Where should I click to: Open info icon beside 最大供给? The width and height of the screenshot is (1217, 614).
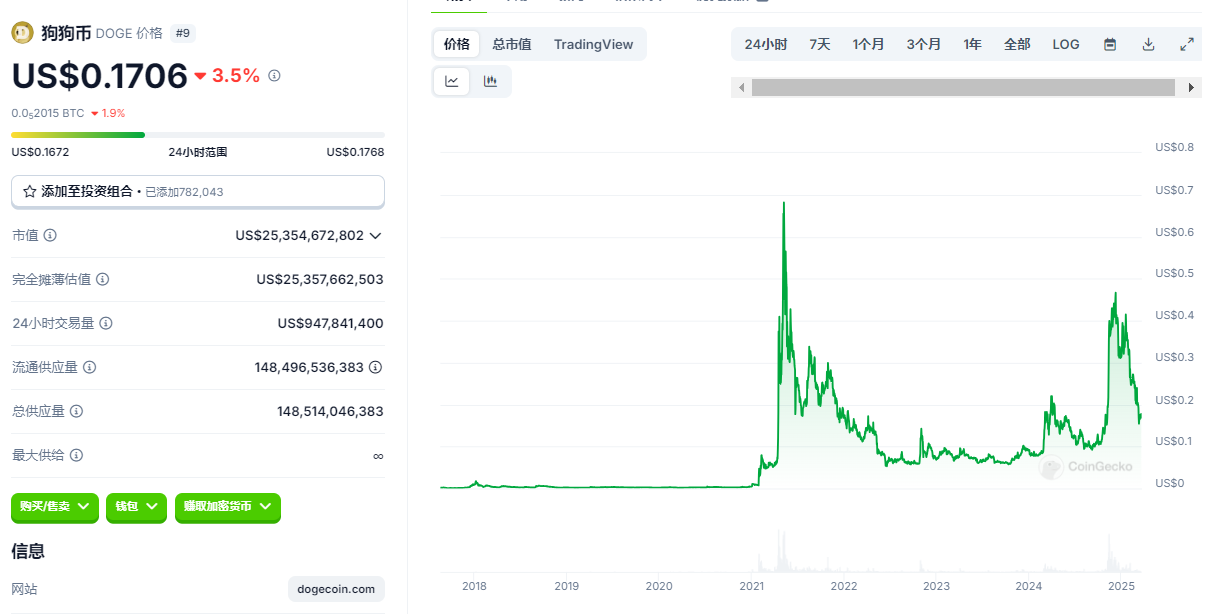76,455
